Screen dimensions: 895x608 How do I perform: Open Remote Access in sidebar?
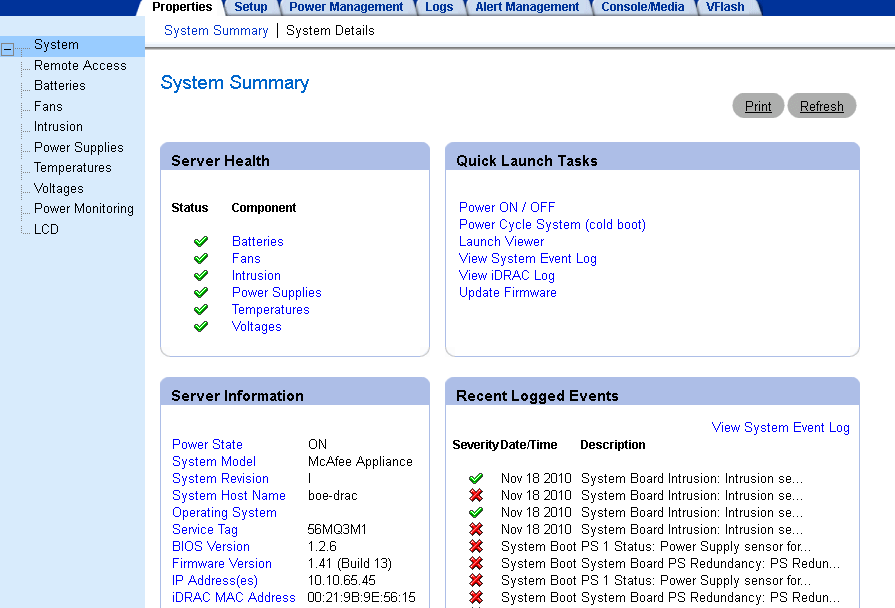point(80,66)
